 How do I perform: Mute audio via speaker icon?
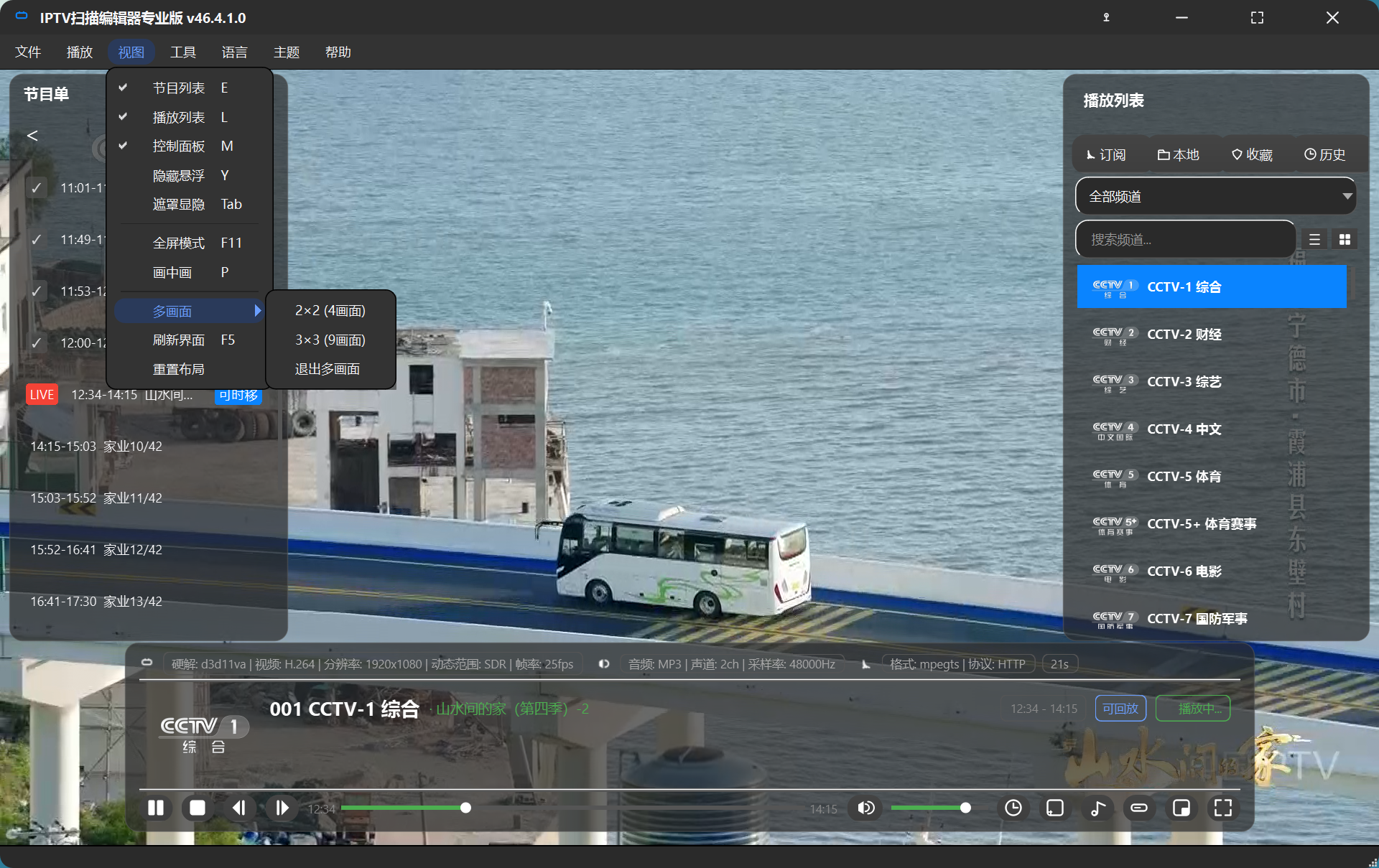(x=866, y=808)
